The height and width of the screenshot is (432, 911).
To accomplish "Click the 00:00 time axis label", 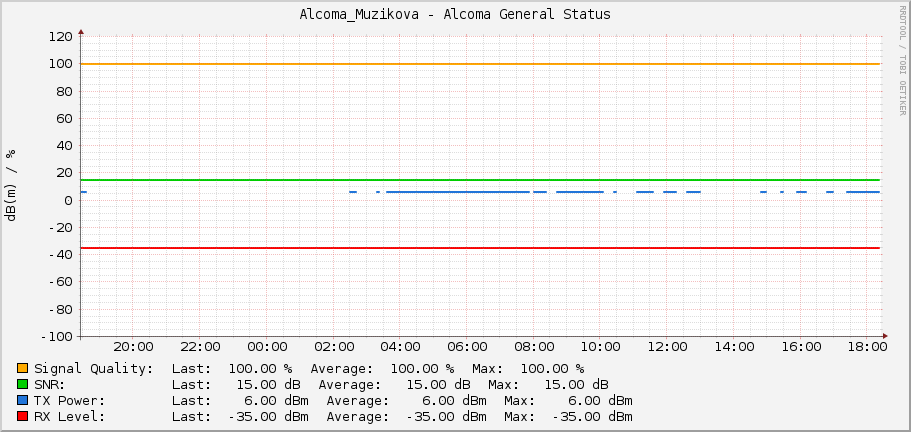I will click(267, 347).
